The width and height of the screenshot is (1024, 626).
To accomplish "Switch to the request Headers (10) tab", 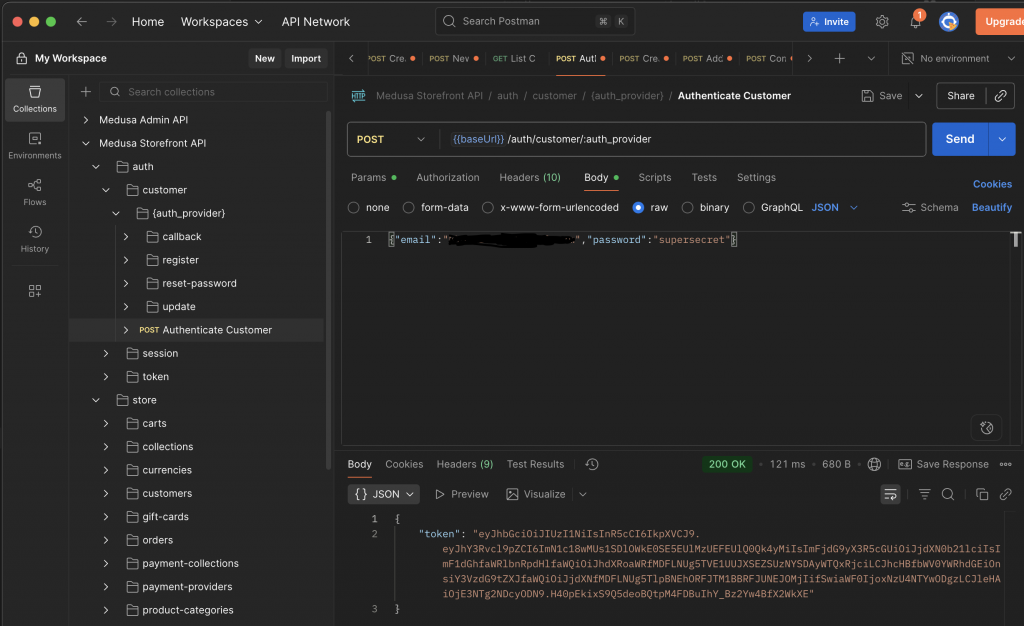I will (x=530, y=178).
